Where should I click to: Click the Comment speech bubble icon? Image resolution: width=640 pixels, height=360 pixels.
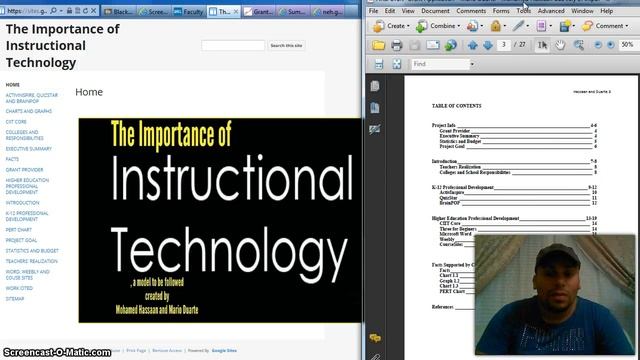pos(587,26)
